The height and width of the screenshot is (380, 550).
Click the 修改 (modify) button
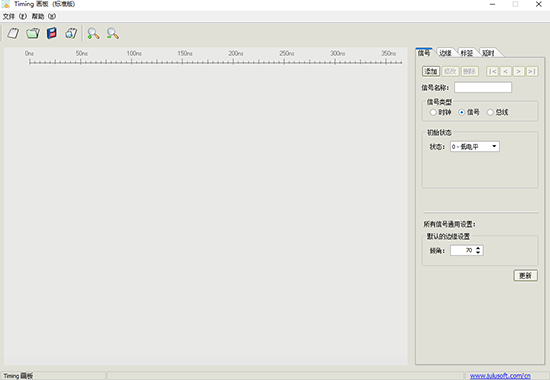click(450, 72)
